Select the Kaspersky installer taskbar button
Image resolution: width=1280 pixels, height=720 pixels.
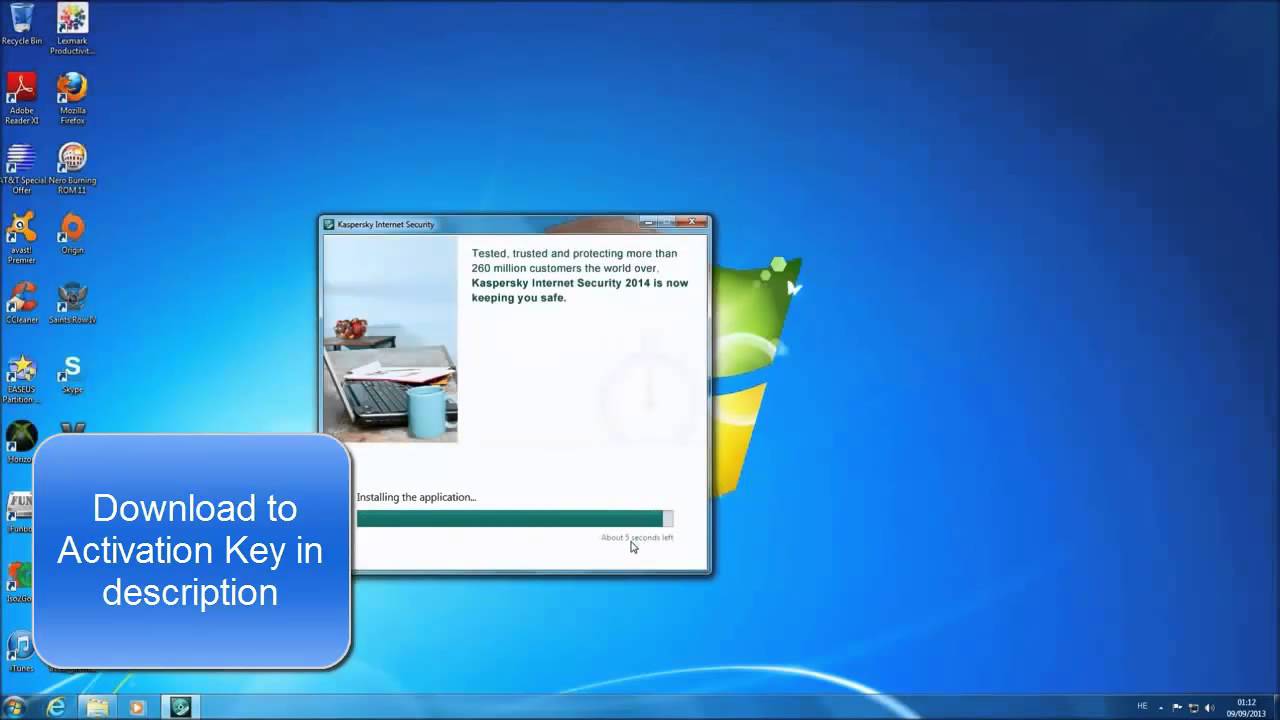pos(179,707)
